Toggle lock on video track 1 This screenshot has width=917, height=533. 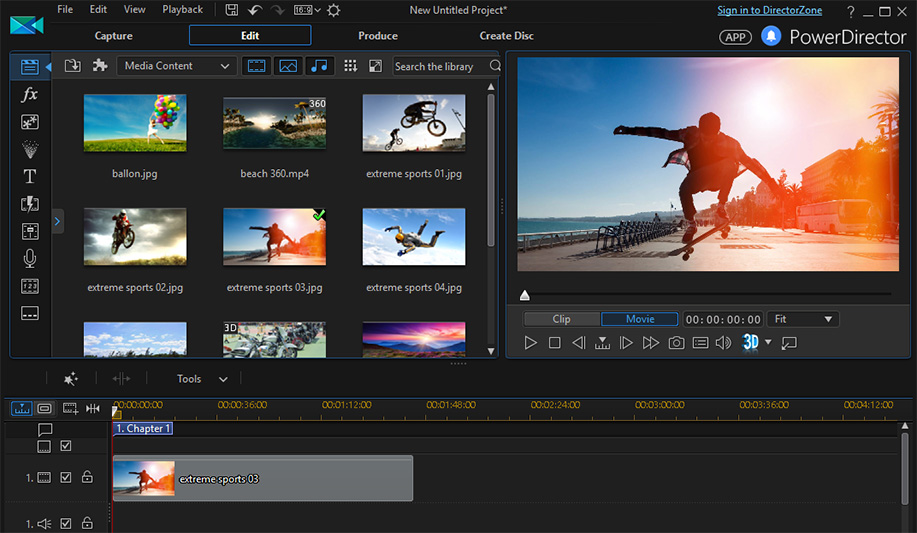[x=87, y=478]
